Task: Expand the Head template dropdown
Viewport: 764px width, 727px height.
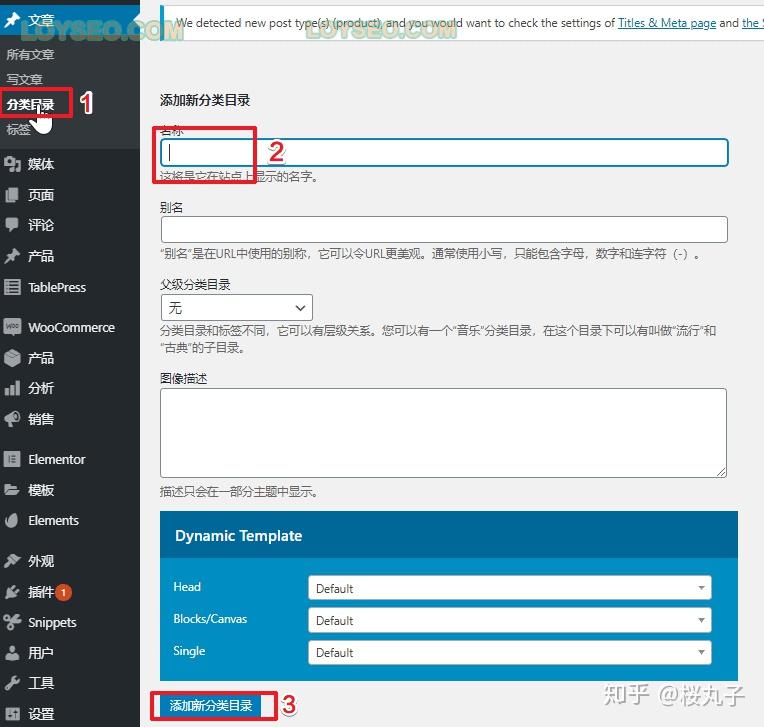Action: [510, 588]
